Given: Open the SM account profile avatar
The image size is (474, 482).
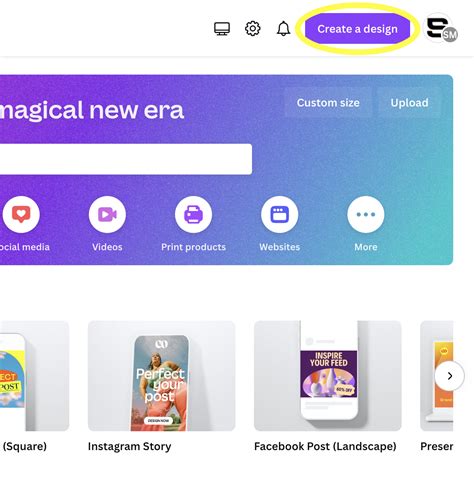Looking at the screenshot, I should 441,29.
